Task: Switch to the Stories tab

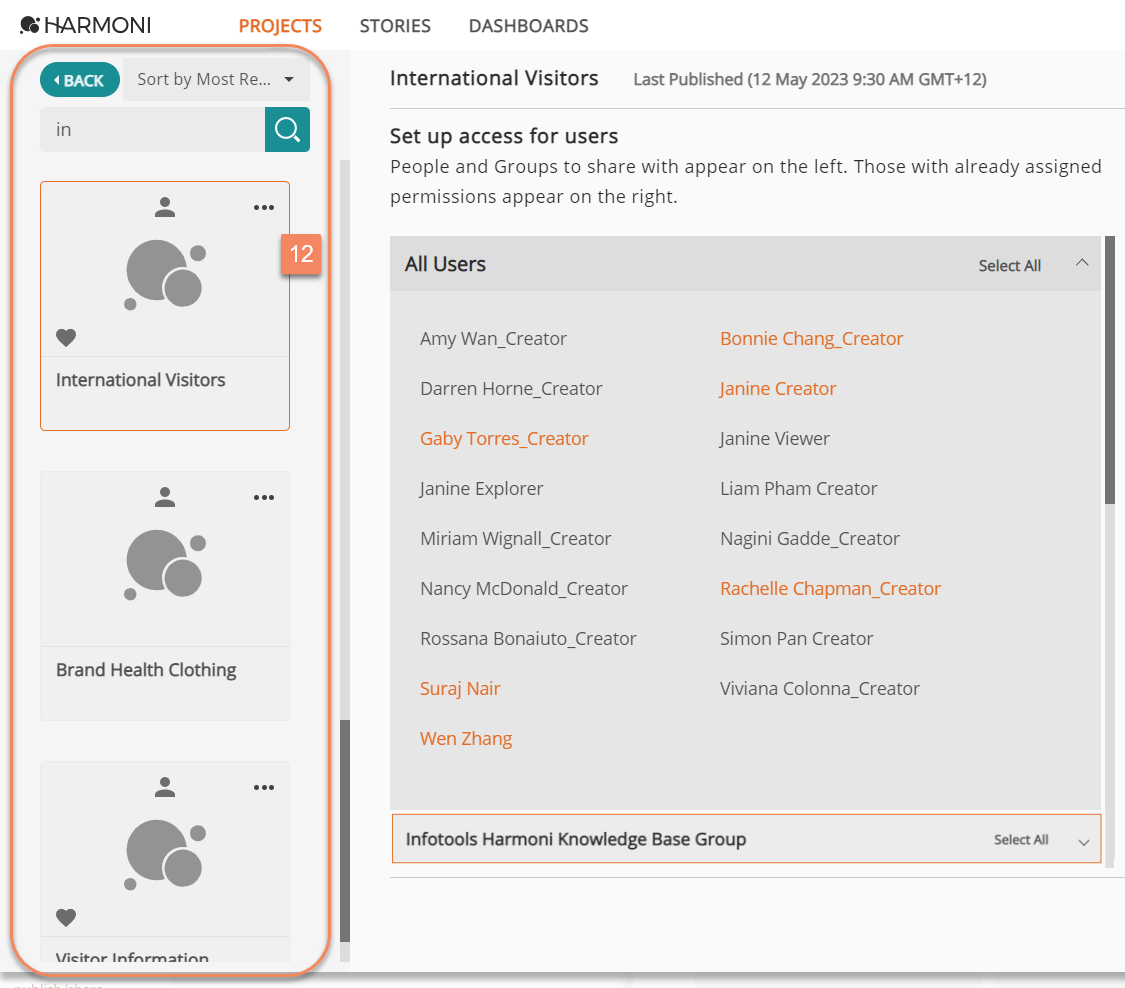Action: click(x=395, y=26)
